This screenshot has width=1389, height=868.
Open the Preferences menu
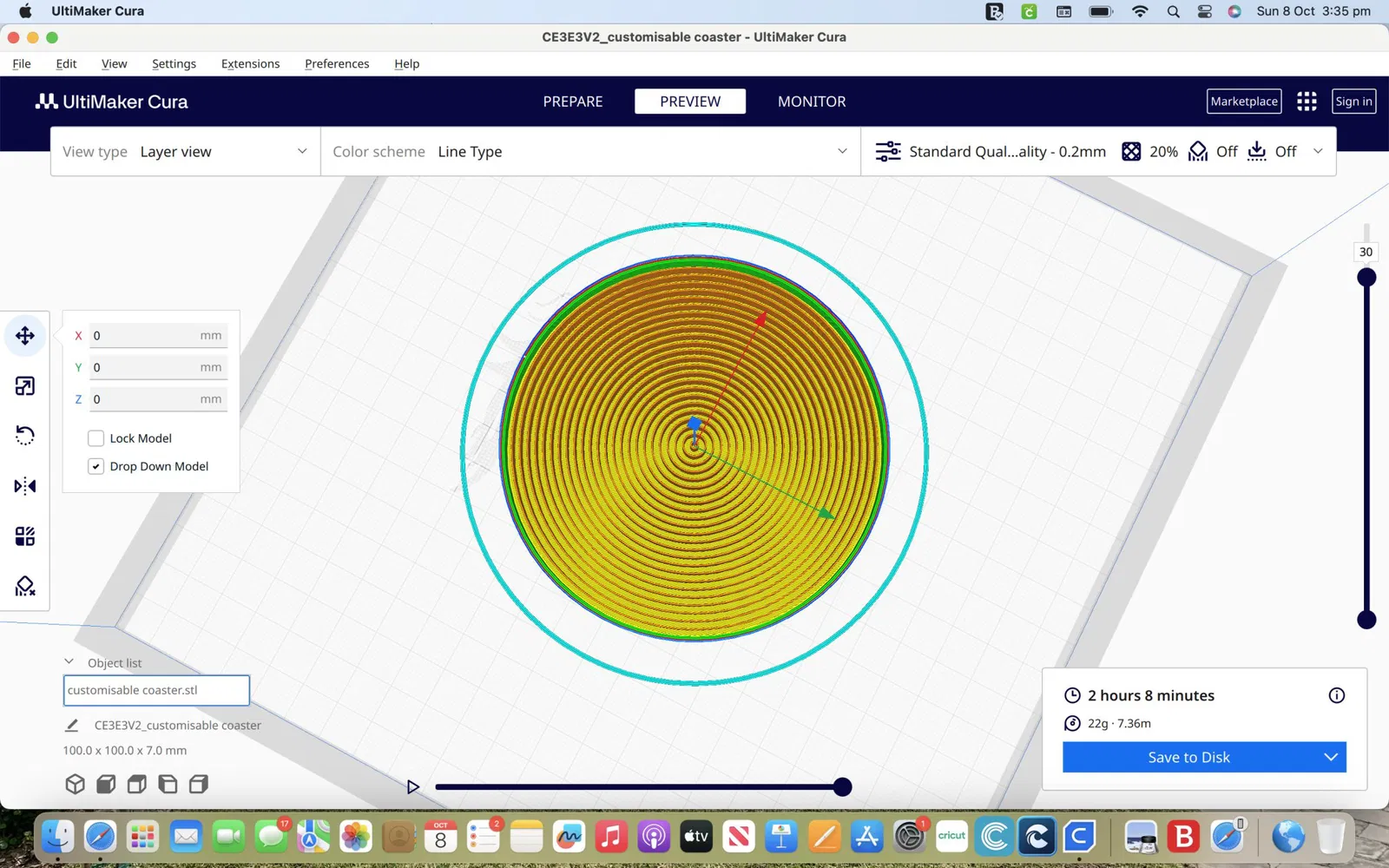[x=337, y=63]
